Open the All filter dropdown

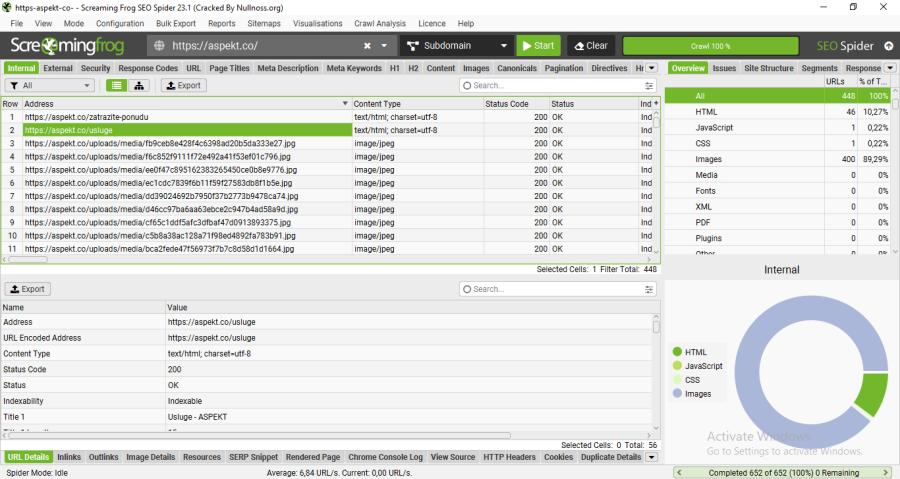tap(49, 85)
